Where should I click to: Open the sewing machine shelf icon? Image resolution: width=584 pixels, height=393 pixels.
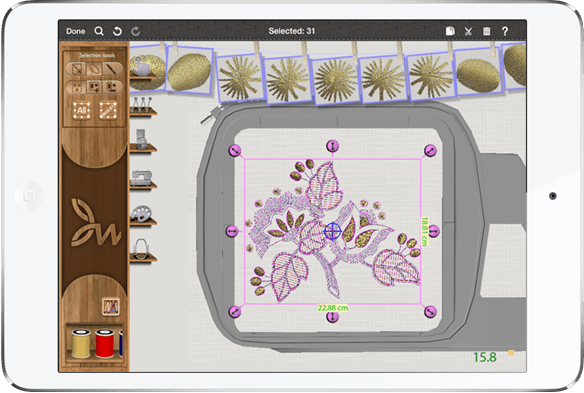pyautogui.click(x=142, y=179)
